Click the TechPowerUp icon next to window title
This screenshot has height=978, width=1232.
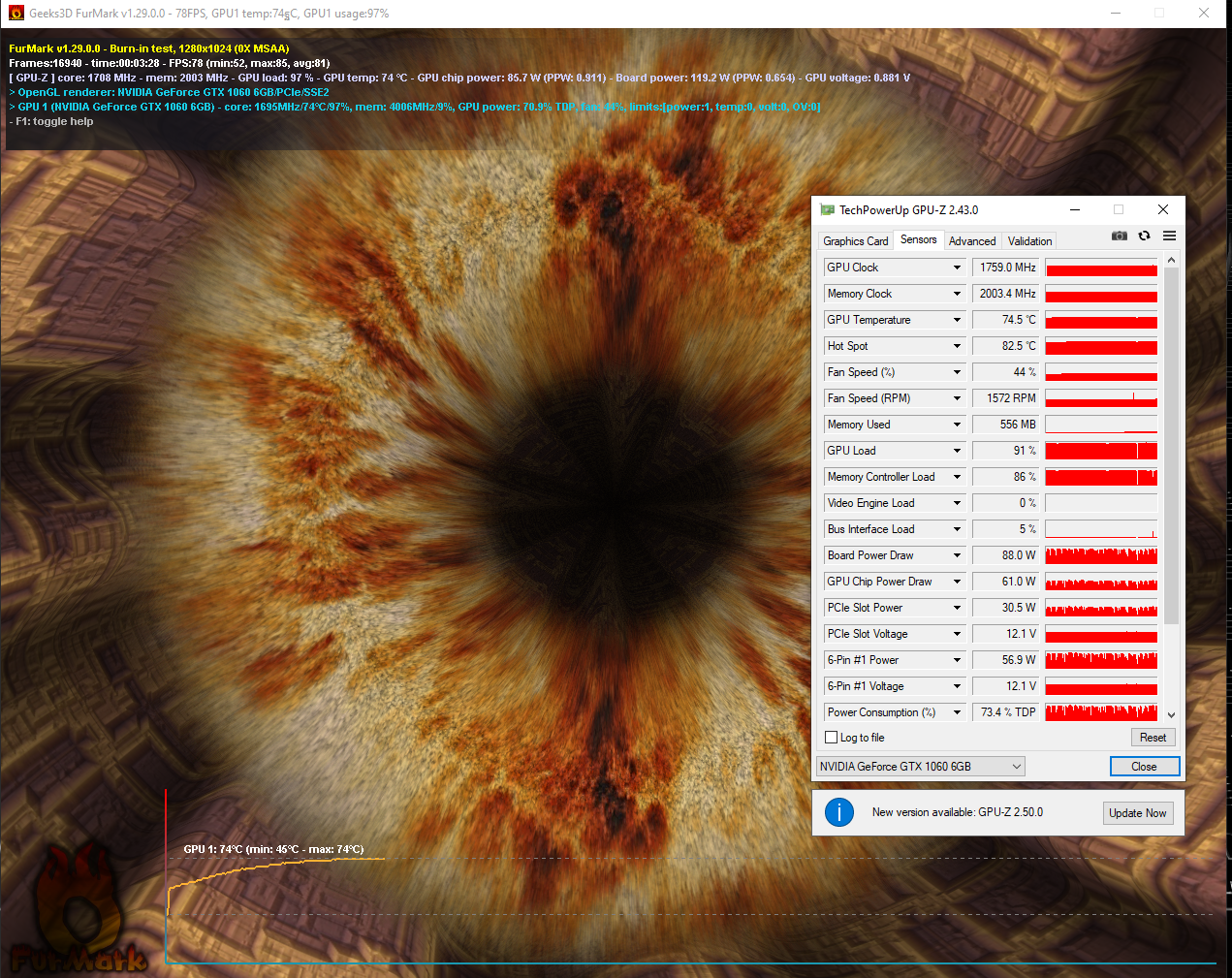coord(827,209)
